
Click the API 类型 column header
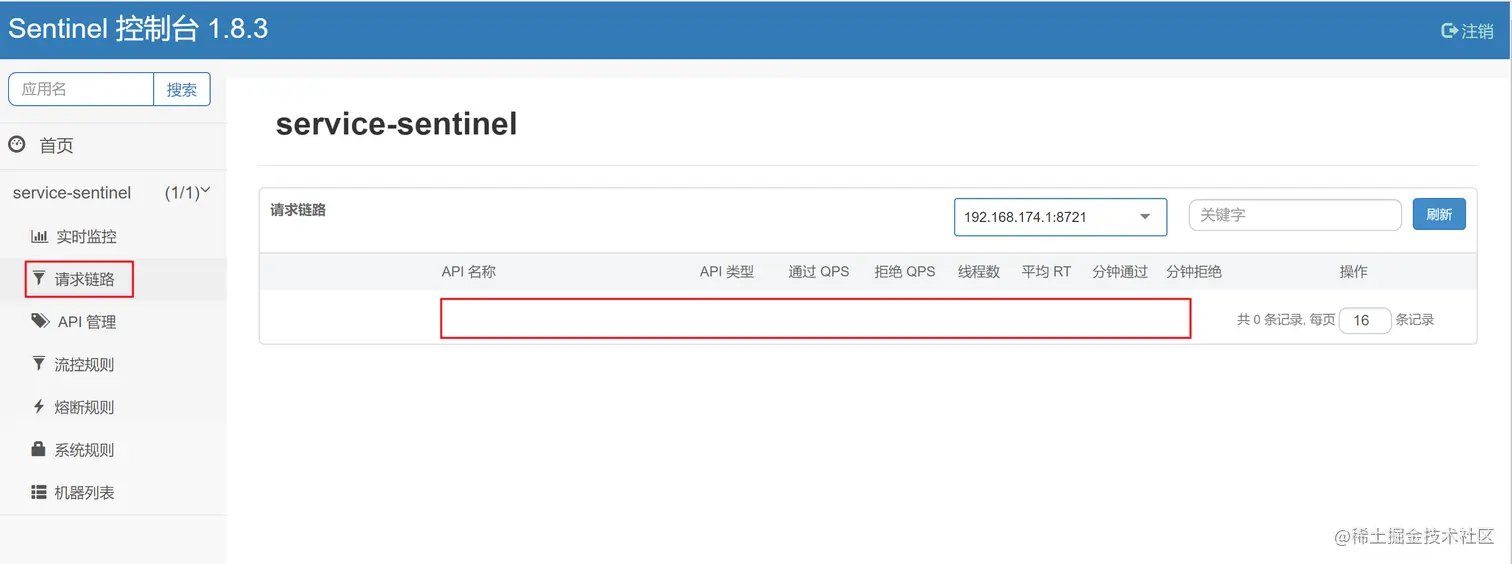(x=727, y=271)
